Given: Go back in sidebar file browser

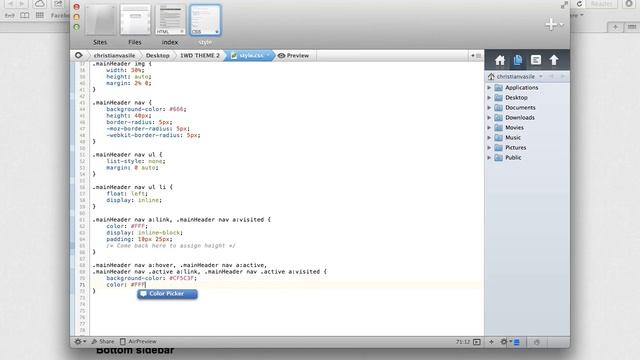Looking at the screenshot, I should click(x=551, y=76).
